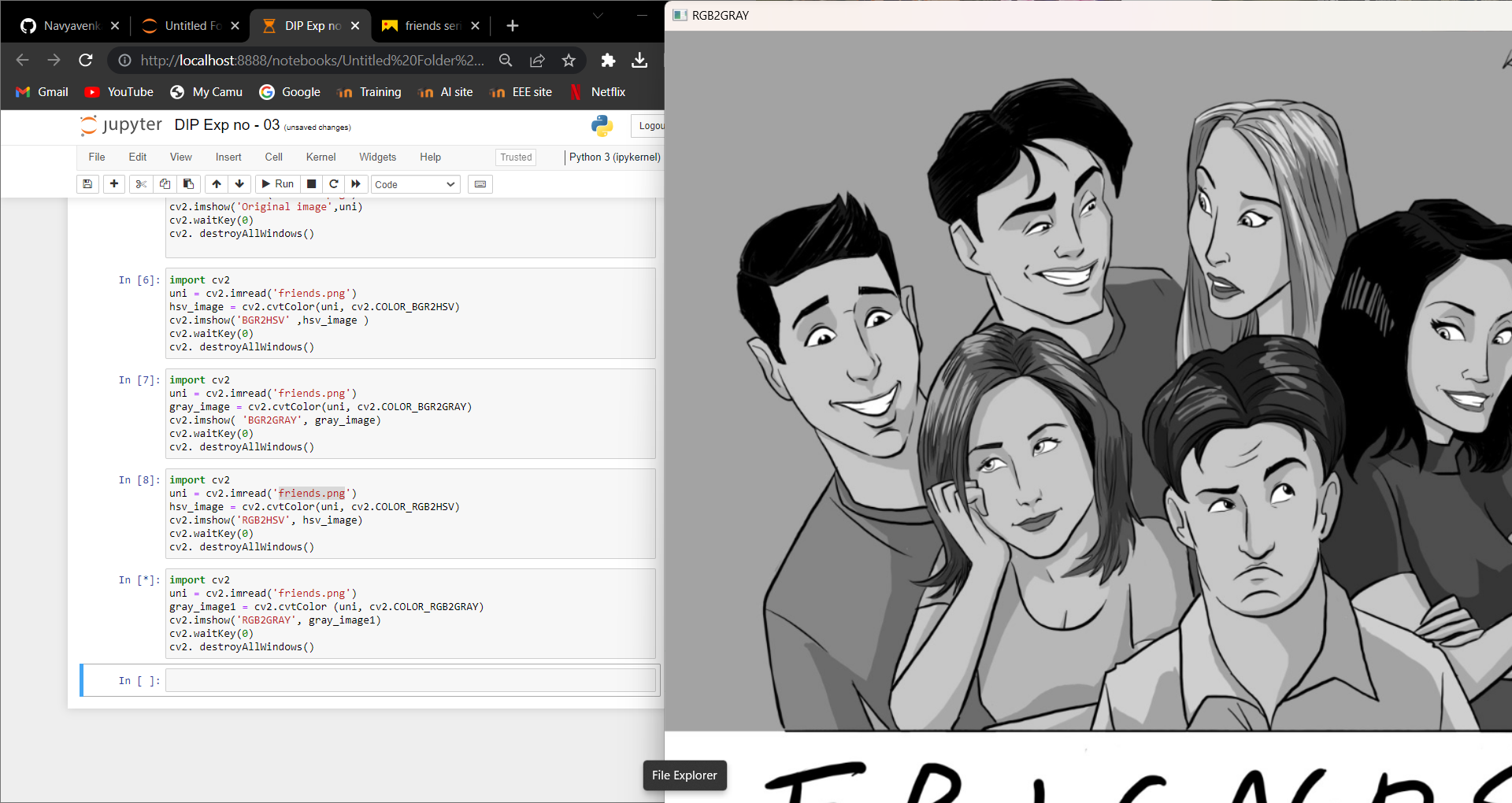Open the tab search chevron

click(x=598, y=16)
